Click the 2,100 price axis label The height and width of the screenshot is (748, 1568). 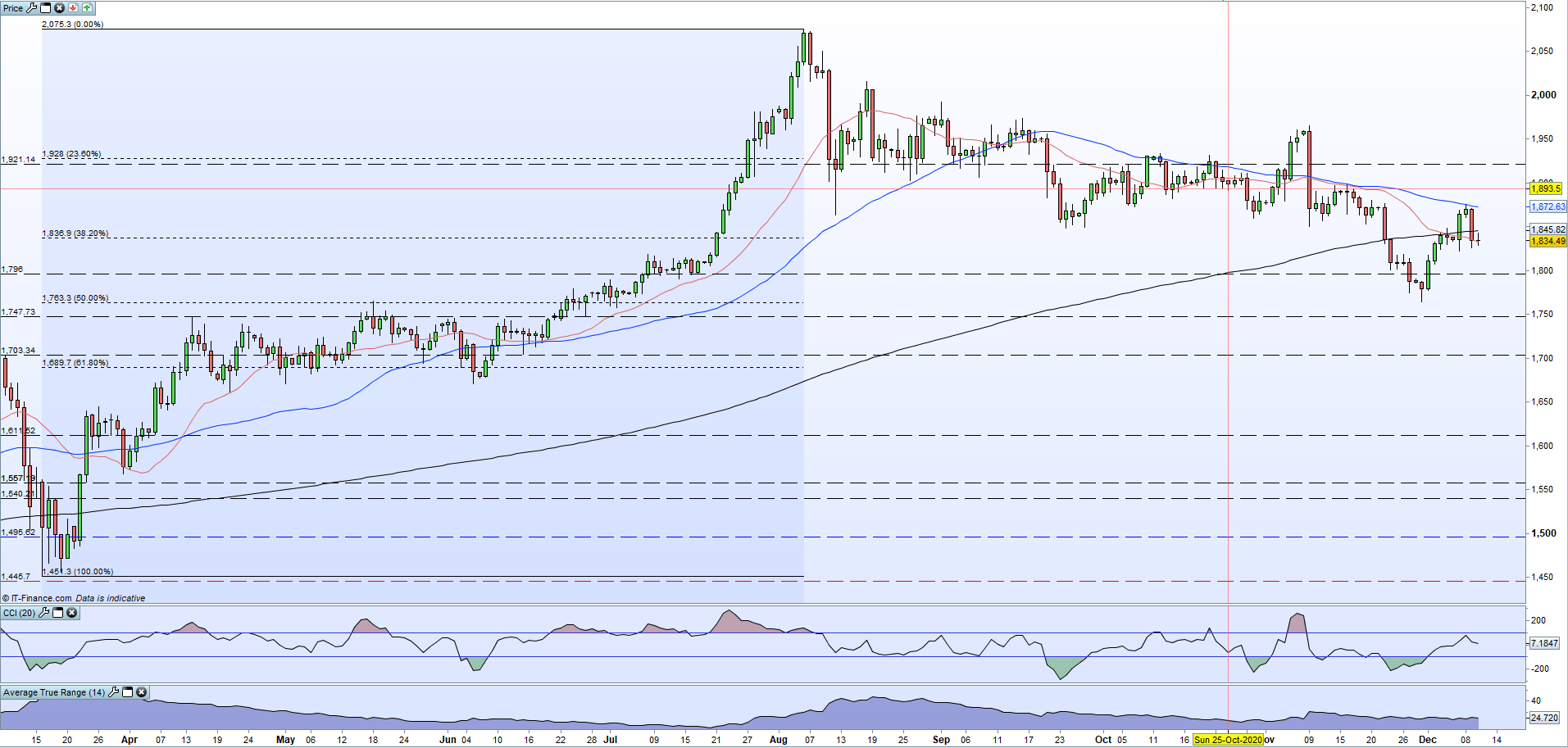tap(1542, 7)
